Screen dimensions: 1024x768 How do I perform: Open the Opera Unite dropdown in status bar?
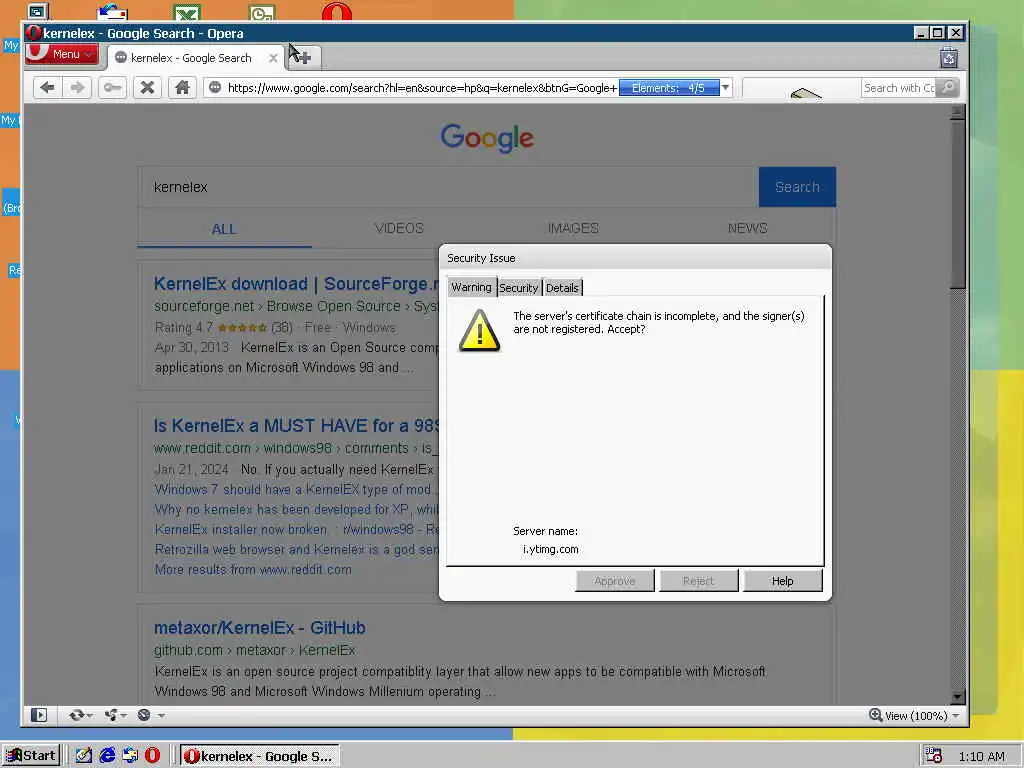pyautogui.click(x=115, y=715)
